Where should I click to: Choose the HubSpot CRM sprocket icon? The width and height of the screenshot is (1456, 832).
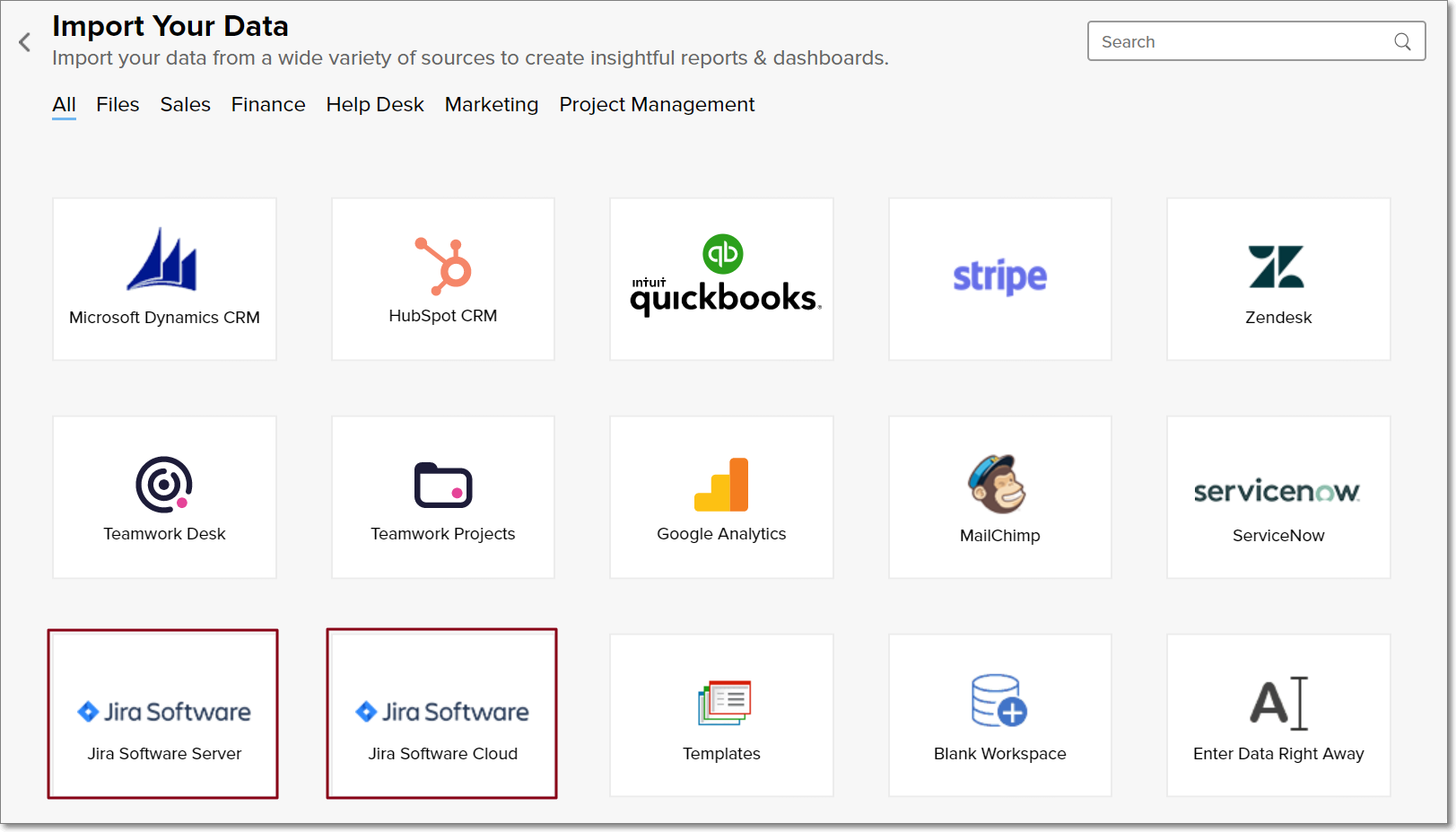[443, 266]
